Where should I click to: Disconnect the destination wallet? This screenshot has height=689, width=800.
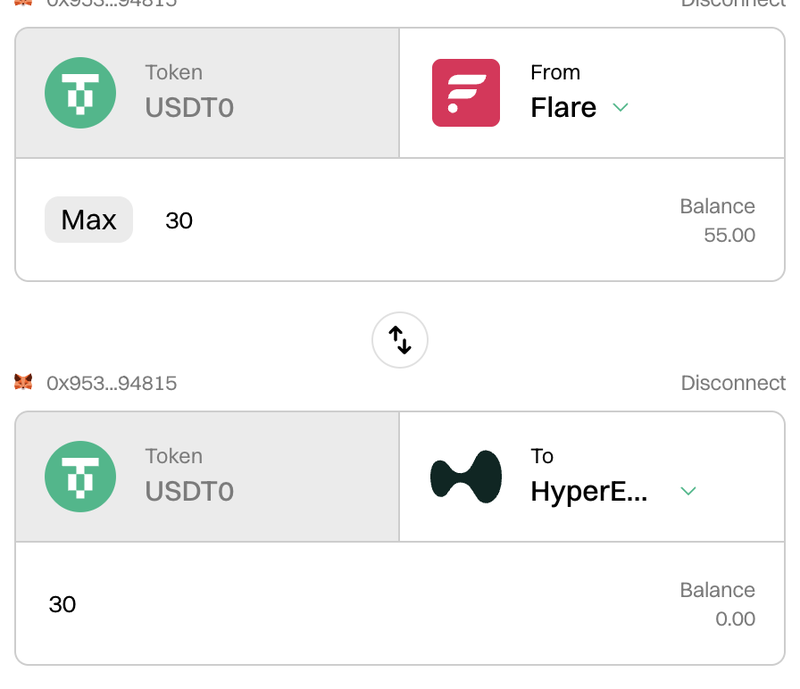coord(733,383)
